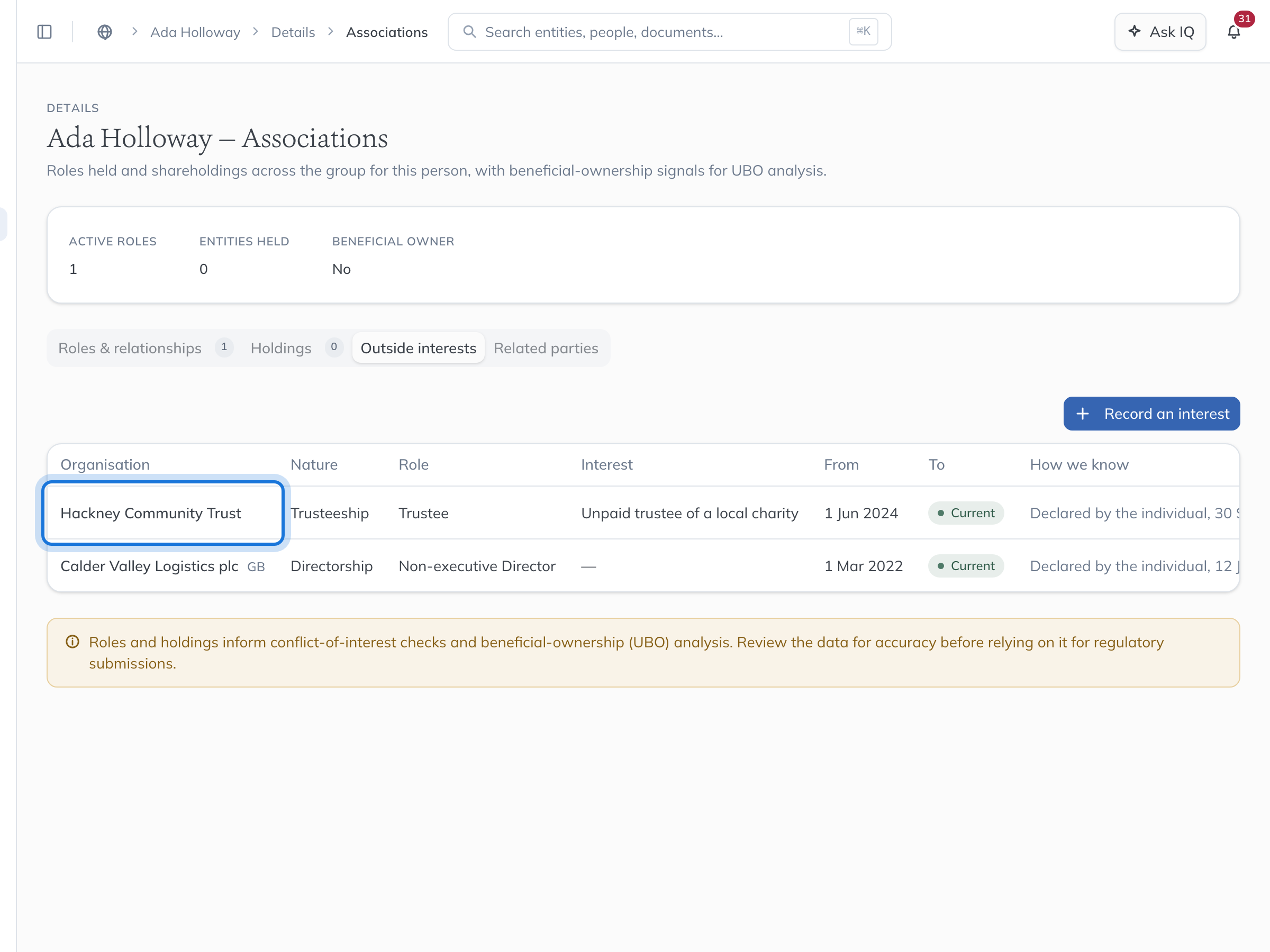The image size is (1270, 952).
Task: Click the ⌘K shortcut badge
Action: pos(863,32)
